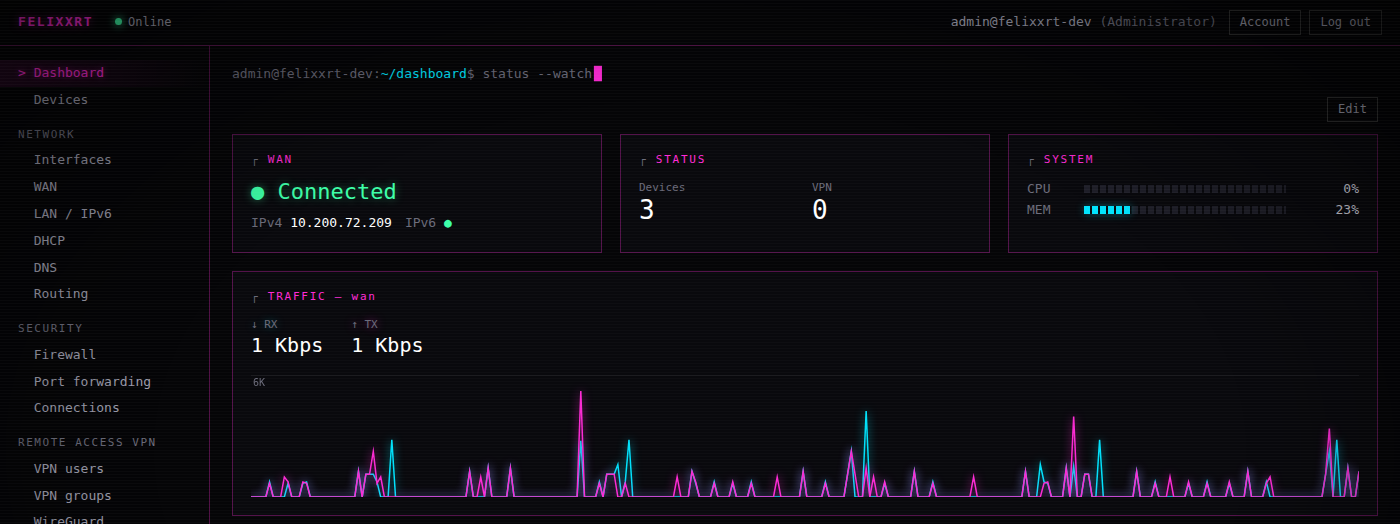Viewport: 1400px width, 524px height.
Task: Click the MEM usage bar
Action: tap(1185, 210)
